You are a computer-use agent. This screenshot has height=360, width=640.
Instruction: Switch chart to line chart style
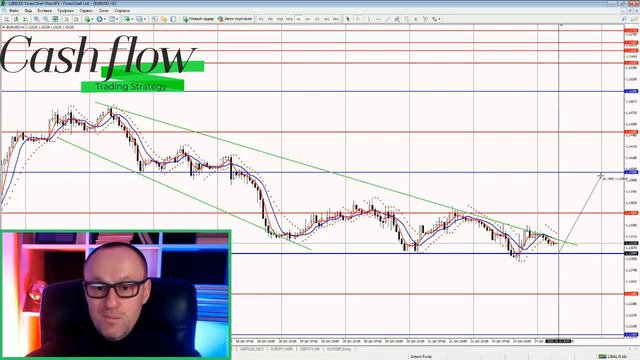25,19
